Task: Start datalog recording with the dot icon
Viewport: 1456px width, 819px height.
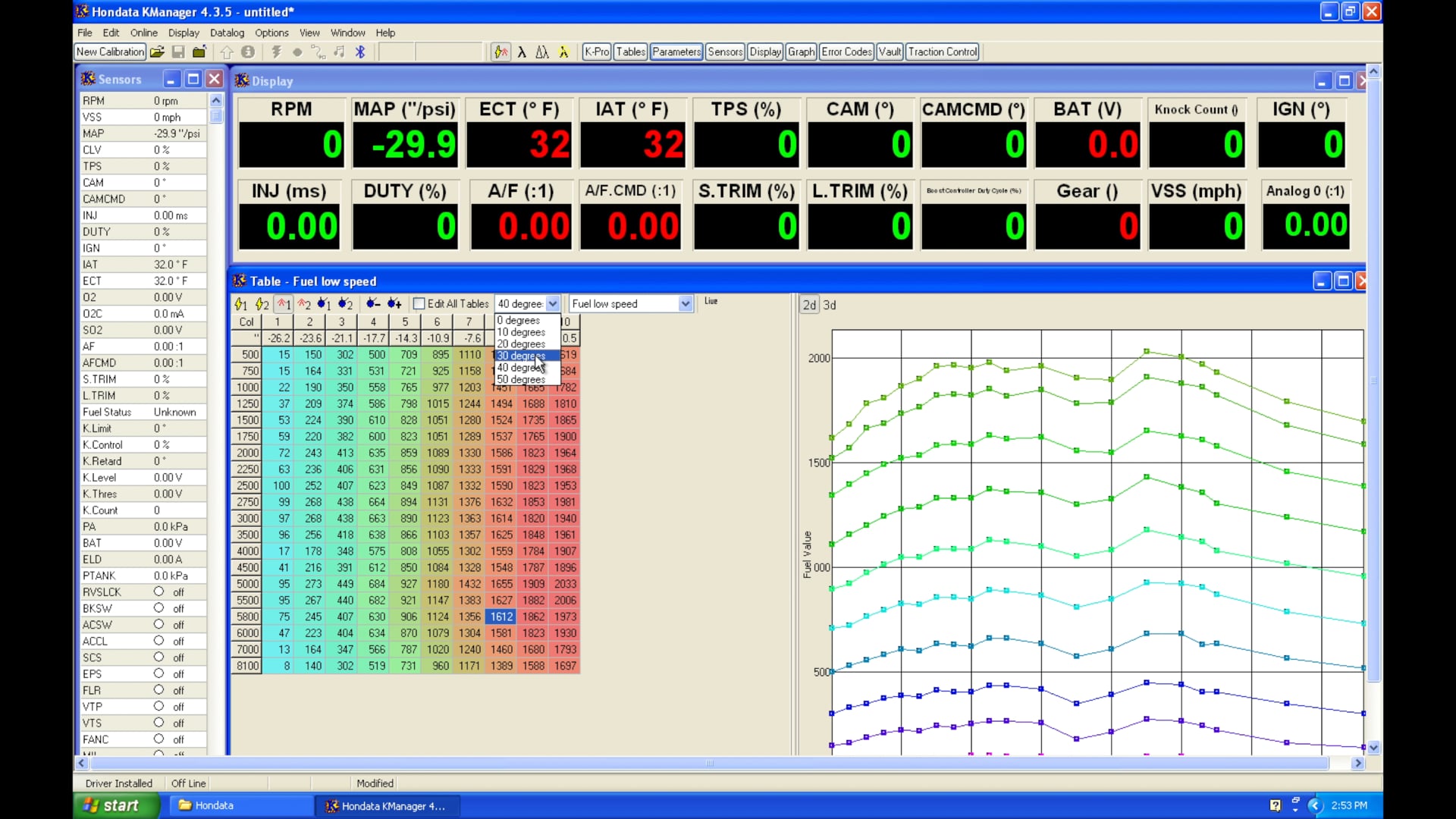Action: pos(297,52)
